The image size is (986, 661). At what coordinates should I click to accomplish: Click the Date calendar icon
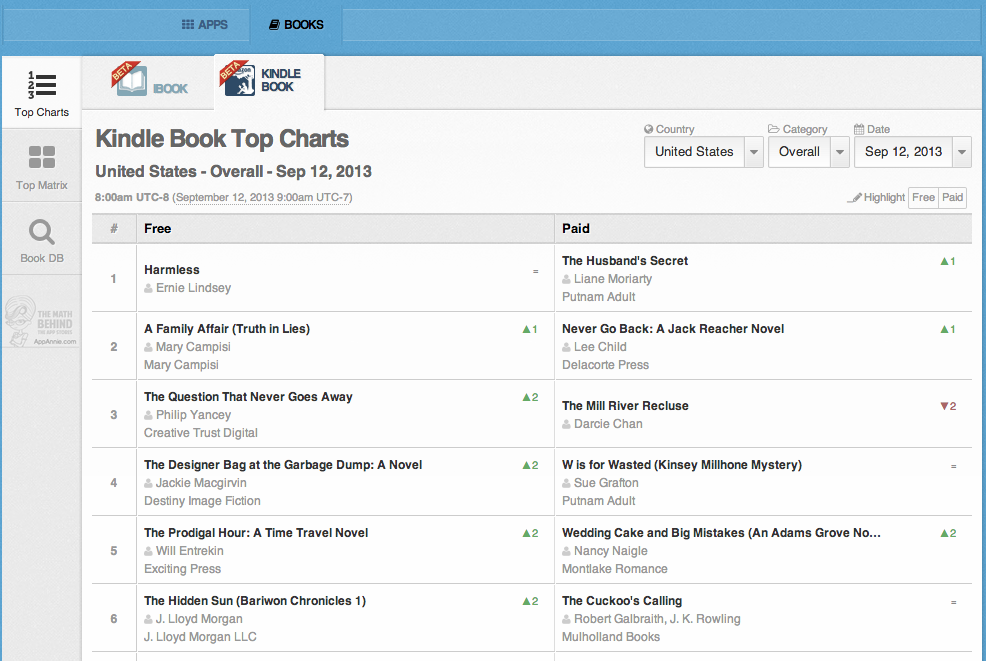(859, 129)
